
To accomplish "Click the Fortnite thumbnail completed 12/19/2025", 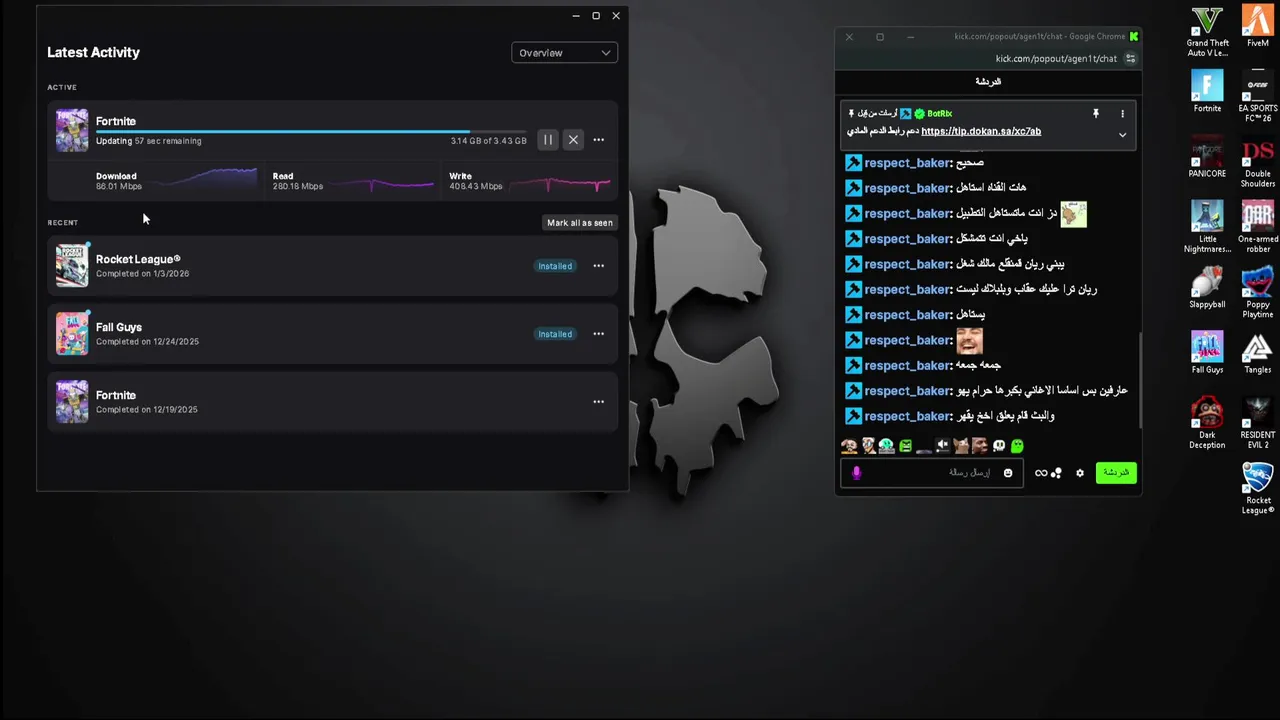I will click(72, 402).
